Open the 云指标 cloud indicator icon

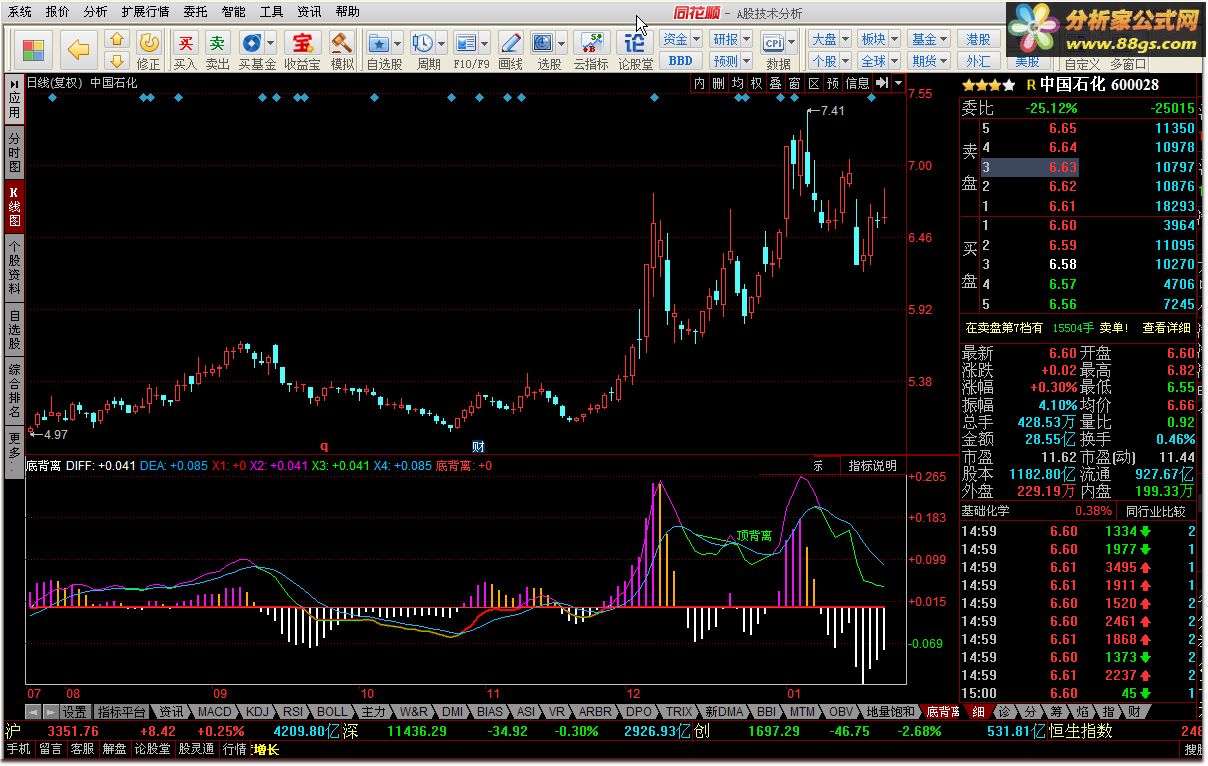(x=591, y=42)
